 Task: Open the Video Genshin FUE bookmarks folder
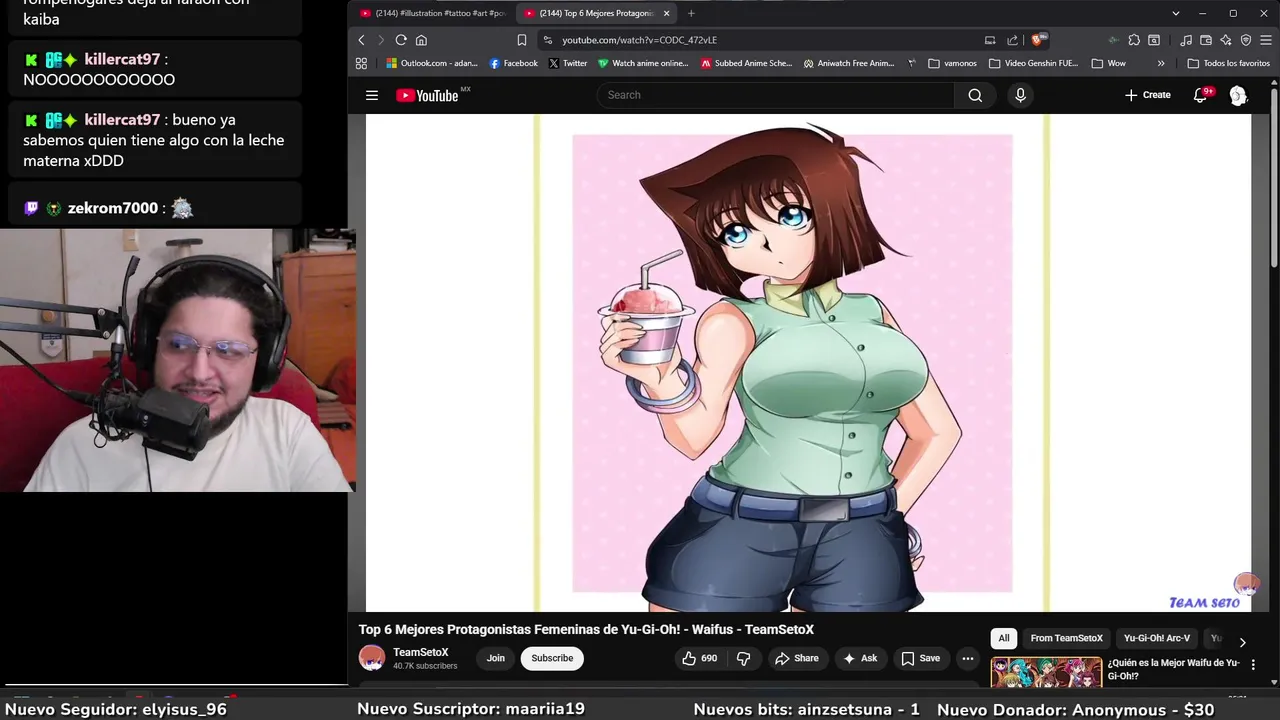[x=1034, y=63]
